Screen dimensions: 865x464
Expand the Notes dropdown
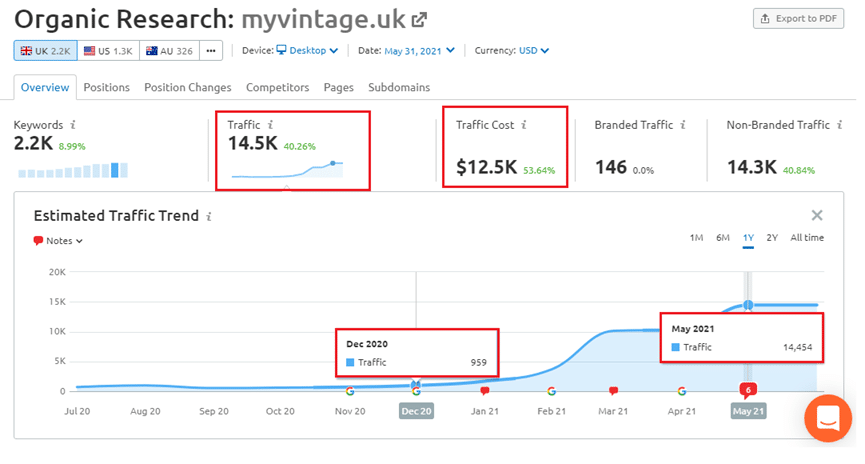coord(58,241)
